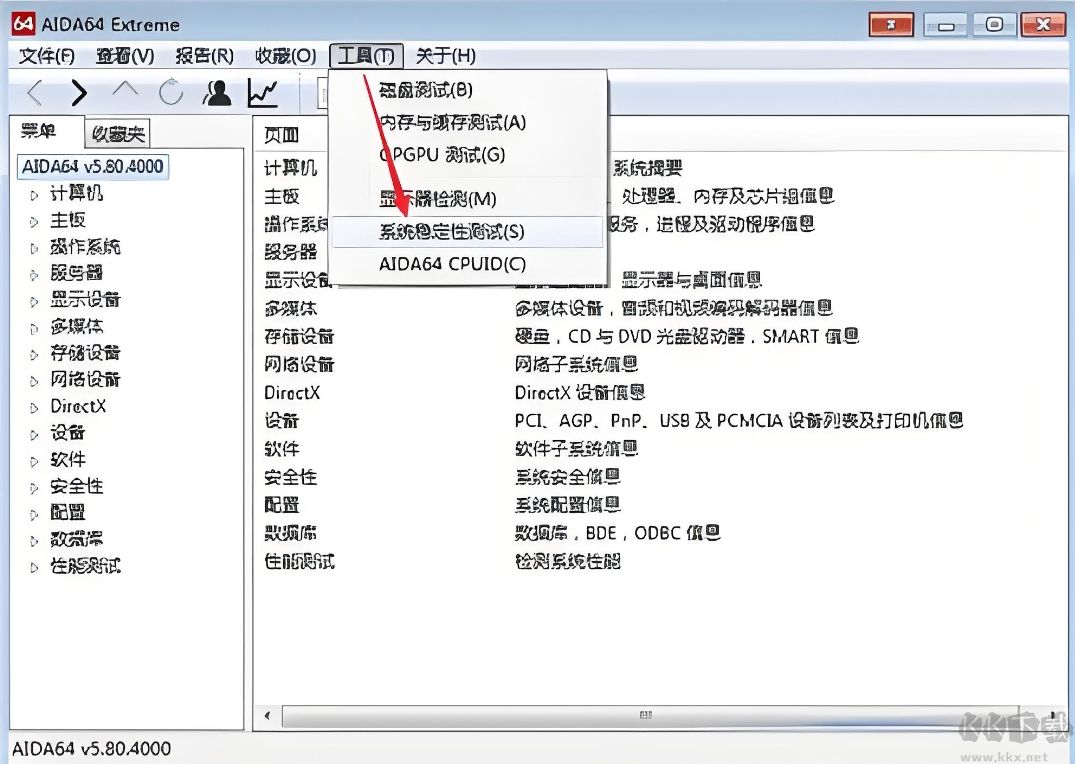
Task: Click the up-level navigation icon
Action: 124,92
